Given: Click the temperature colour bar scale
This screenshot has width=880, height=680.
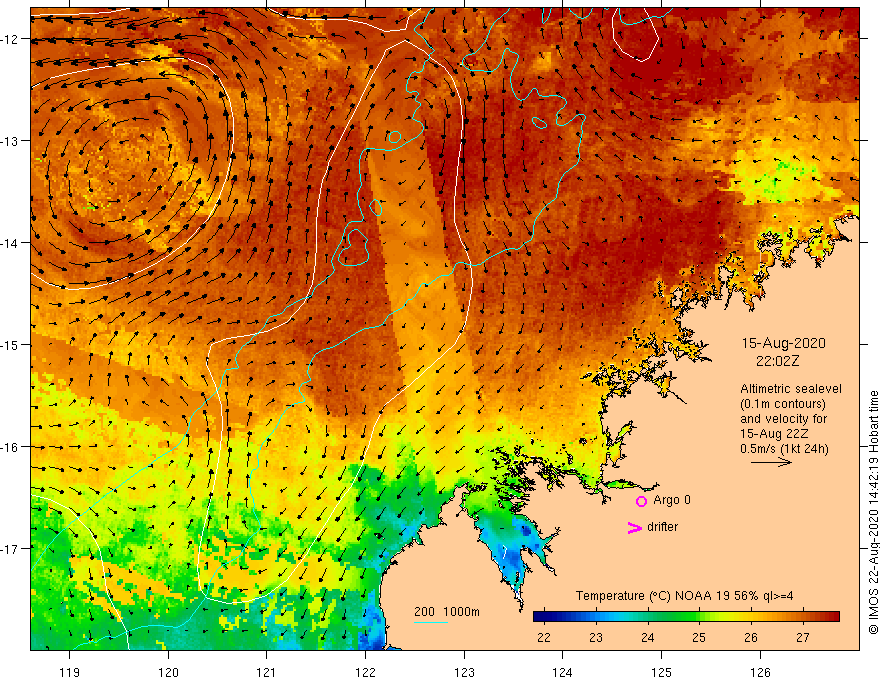Looking at the screenshot, I should point(686,617).
